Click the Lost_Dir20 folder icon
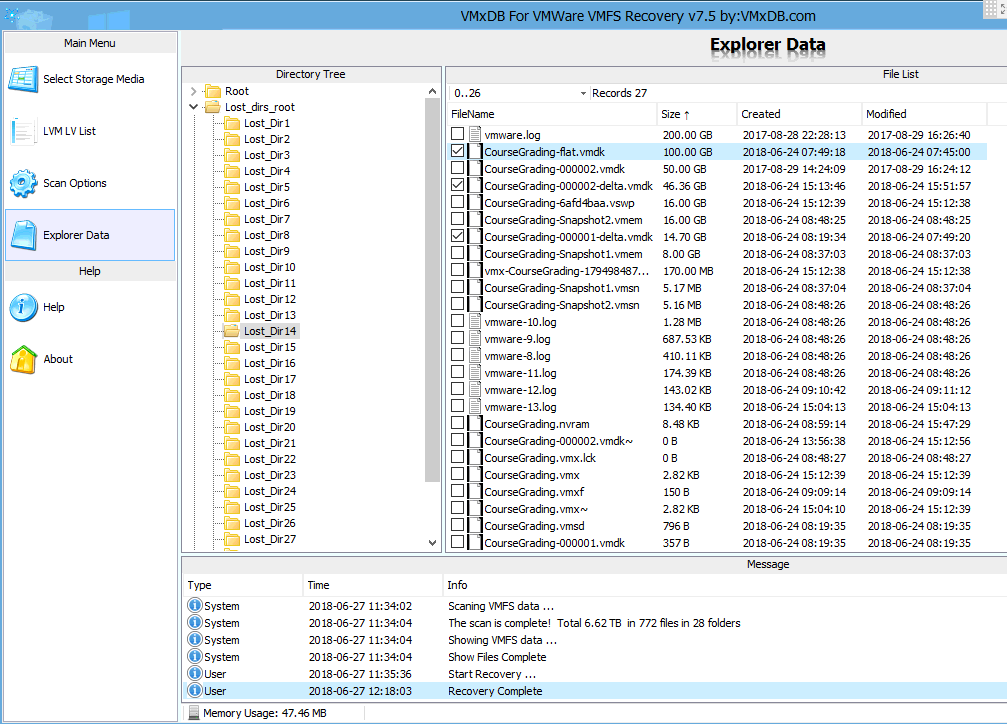The width and height of the screenshot is (1007, 724). [x=232, y=427]
